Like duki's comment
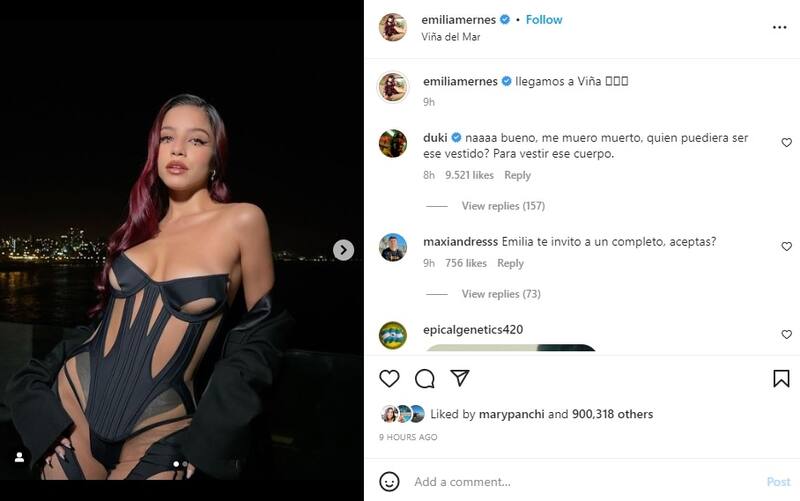 (786, 143)
